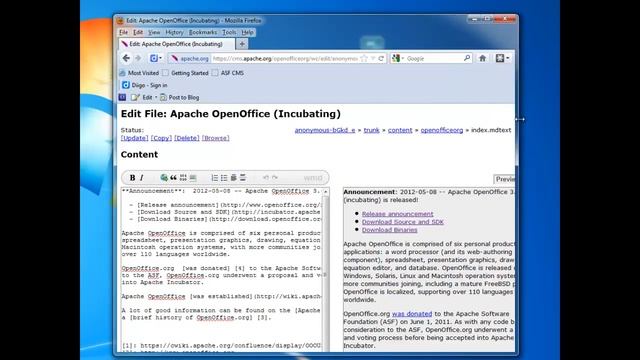Click the add-on icon right of the home button
The image size is (640, 360).
point(500,58)
